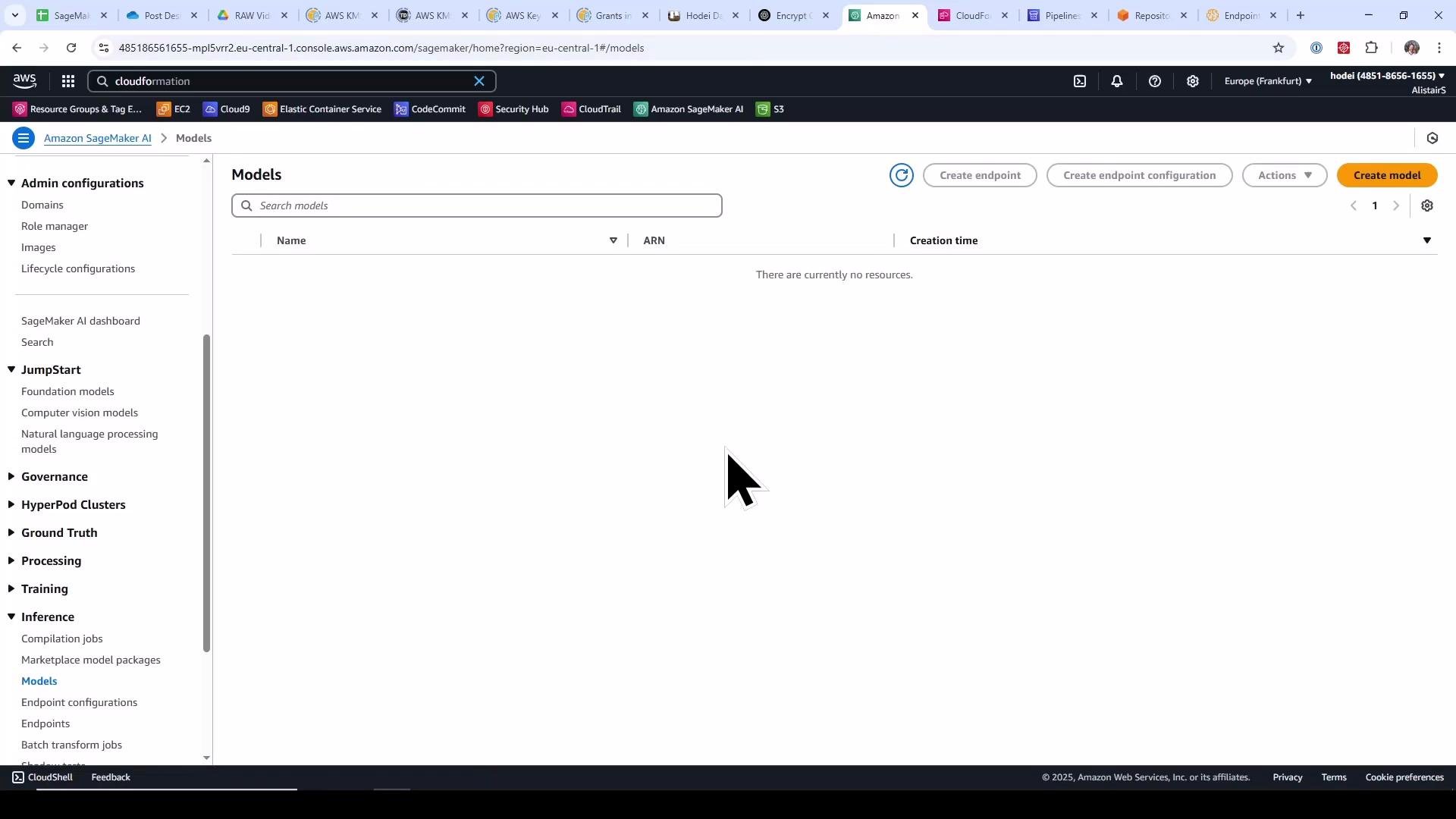
Task: Switch to the Endpoint browser tab
Action: pyautogui.click(x=1242, y=15)
